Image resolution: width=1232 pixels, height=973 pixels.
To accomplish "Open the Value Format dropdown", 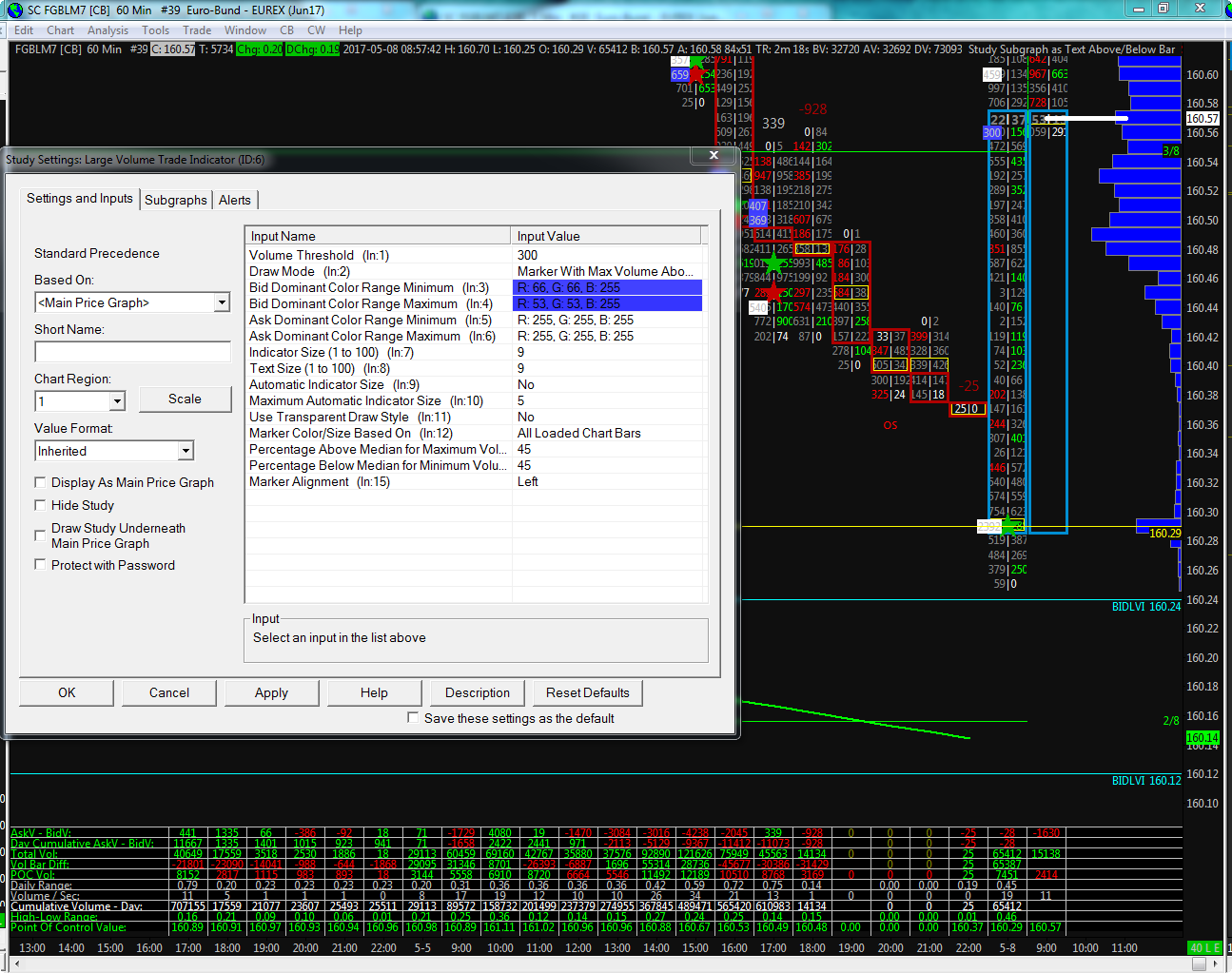I will point(186,451).
